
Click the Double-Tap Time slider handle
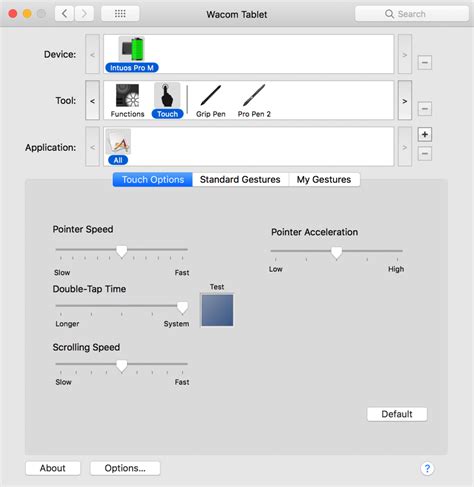[x=182, y=307]
